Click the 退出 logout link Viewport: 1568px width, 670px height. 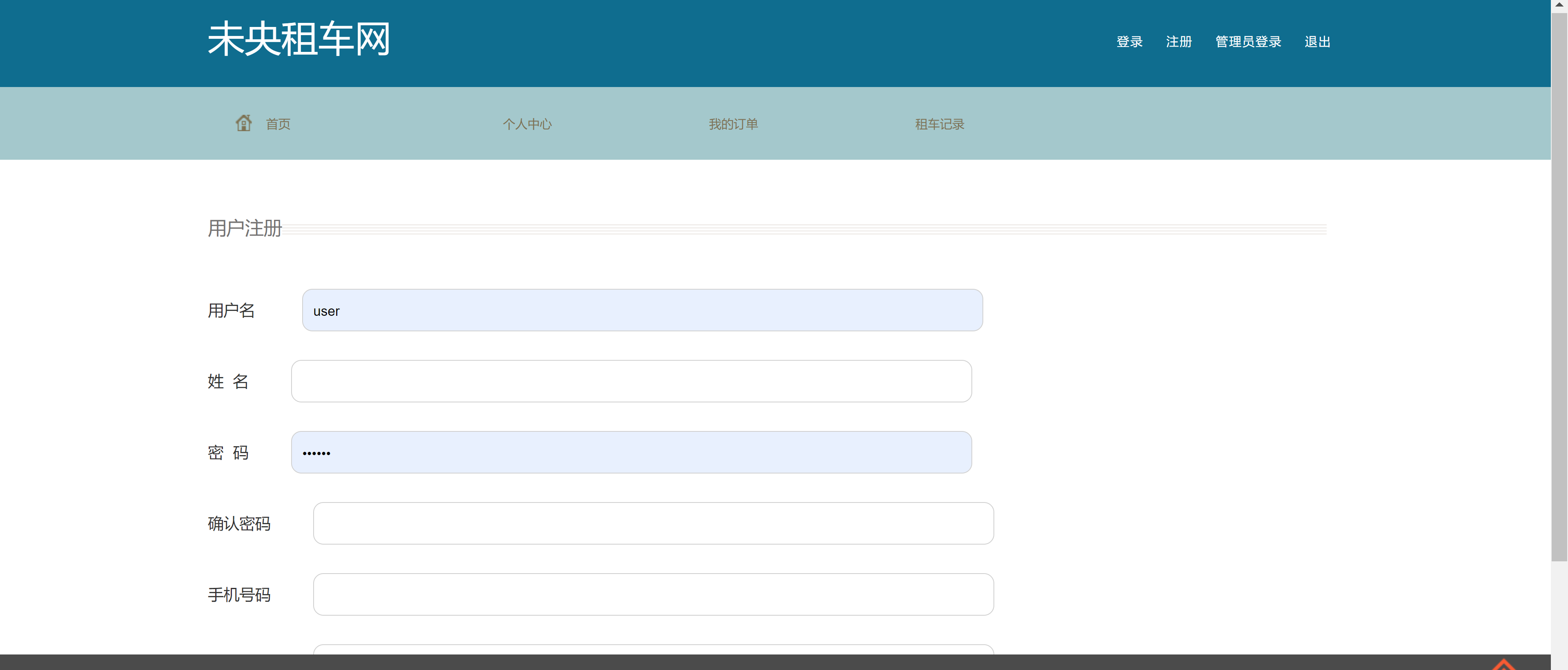[x=1316, y=41]
